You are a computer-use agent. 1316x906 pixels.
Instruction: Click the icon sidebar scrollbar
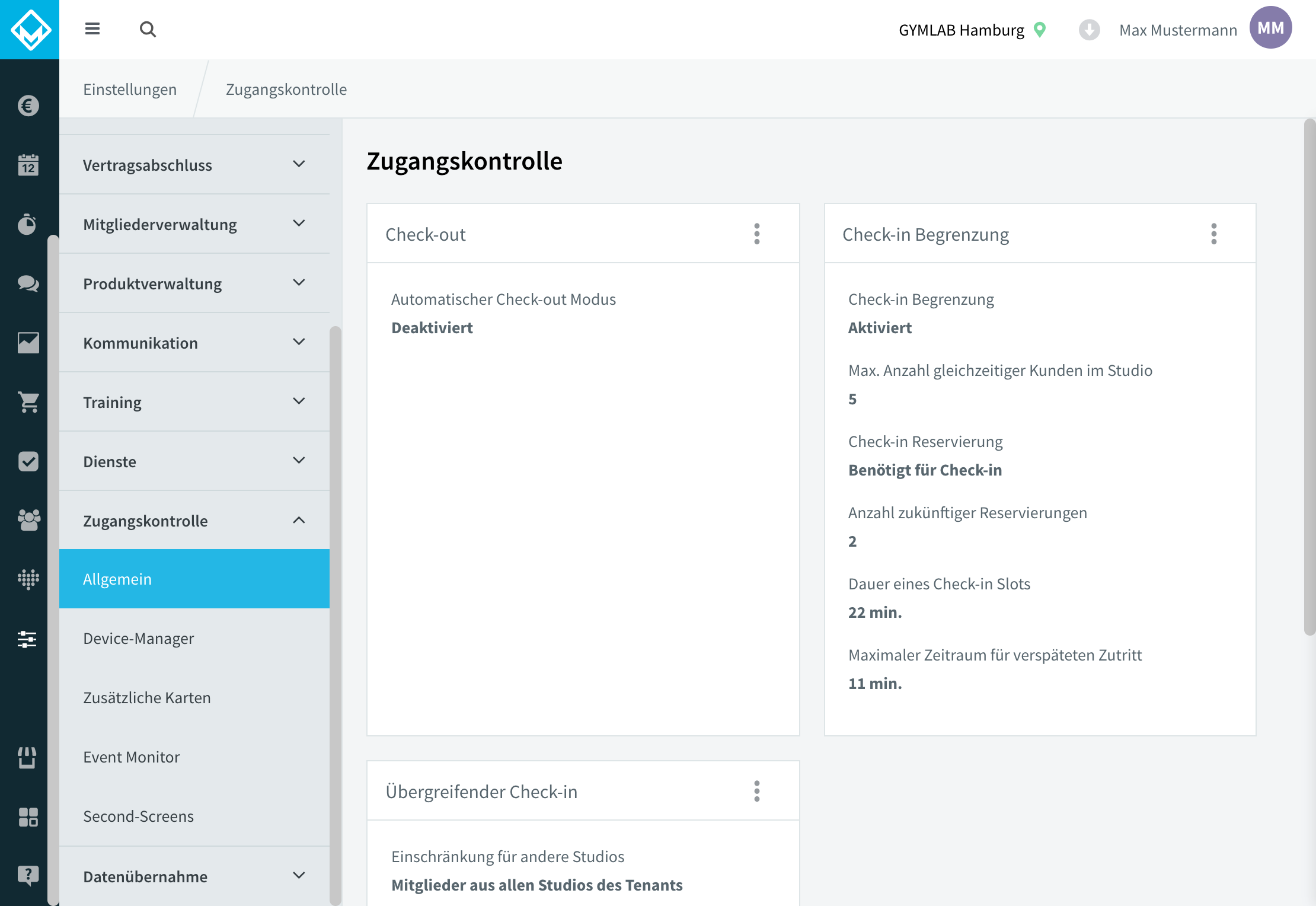point(53,570)
